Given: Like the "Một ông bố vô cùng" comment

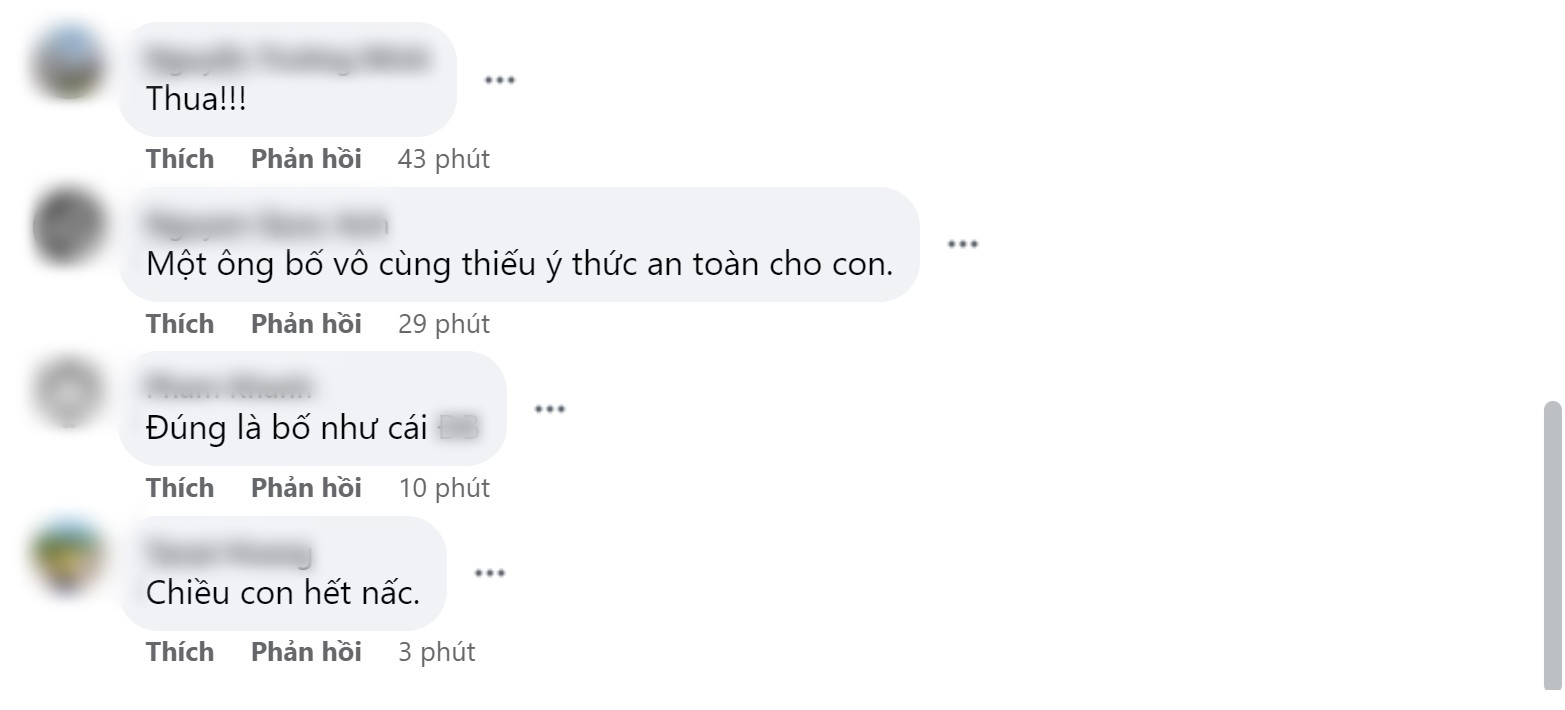Looking at the screenshot, I should click(x=180, y=324).
